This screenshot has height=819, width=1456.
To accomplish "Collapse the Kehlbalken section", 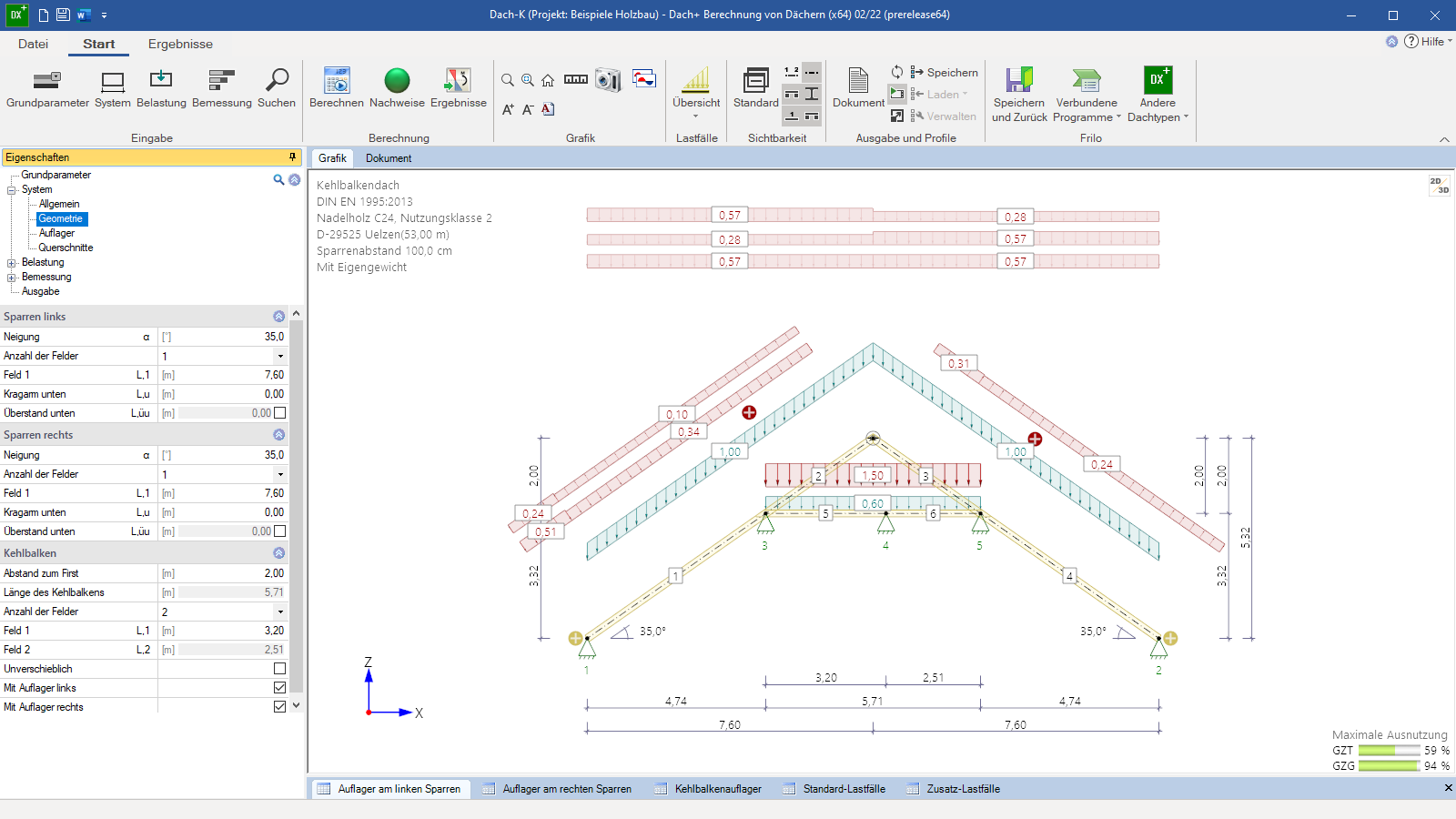I will click(x=279, y=553).
